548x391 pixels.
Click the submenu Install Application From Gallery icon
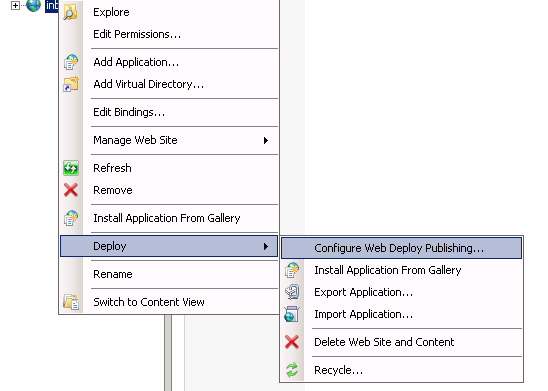[x=292, y=270]
